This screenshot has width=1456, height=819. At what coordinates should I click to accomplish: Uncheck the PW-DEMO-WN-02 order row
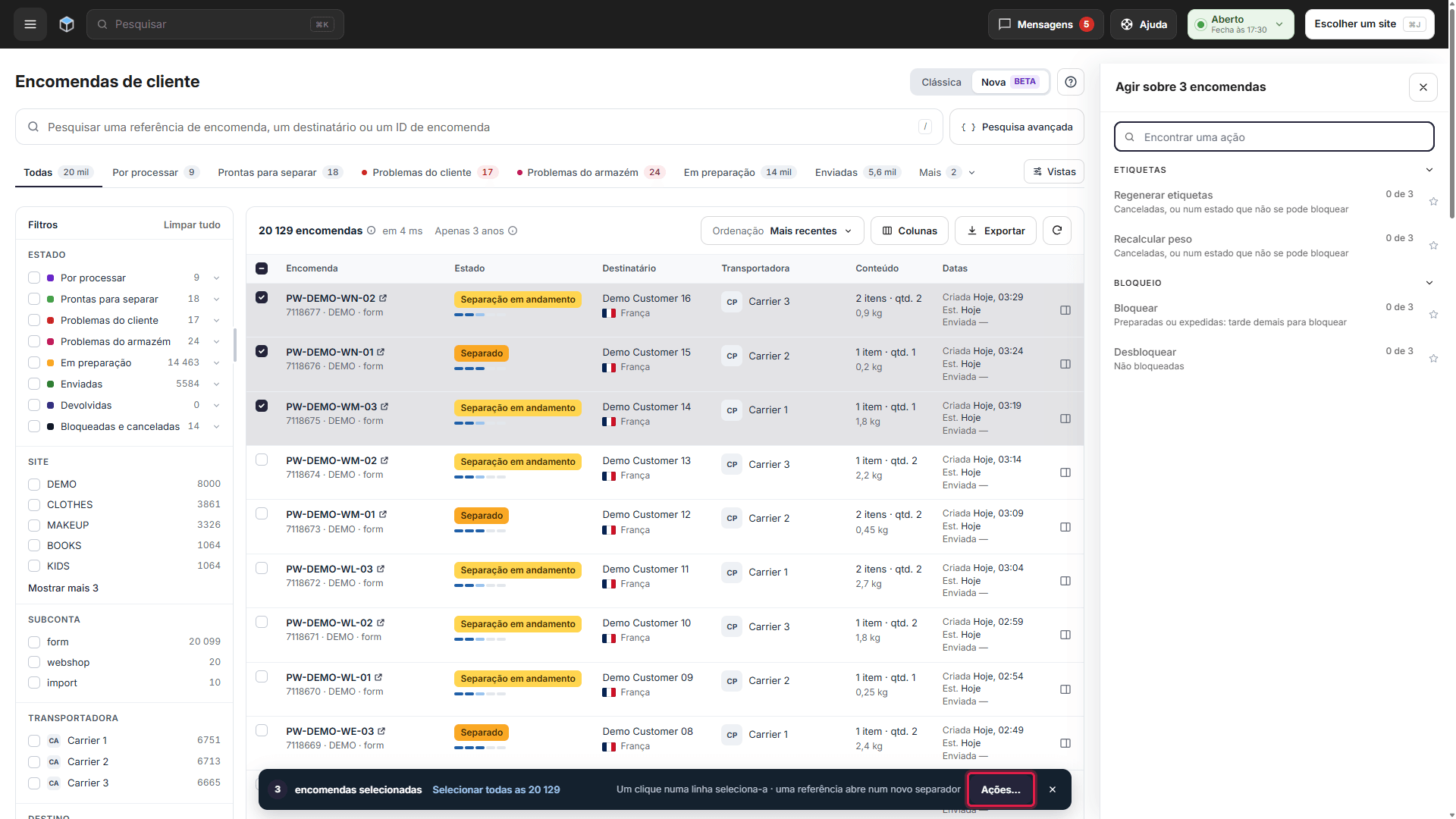[x=262, y=297]
